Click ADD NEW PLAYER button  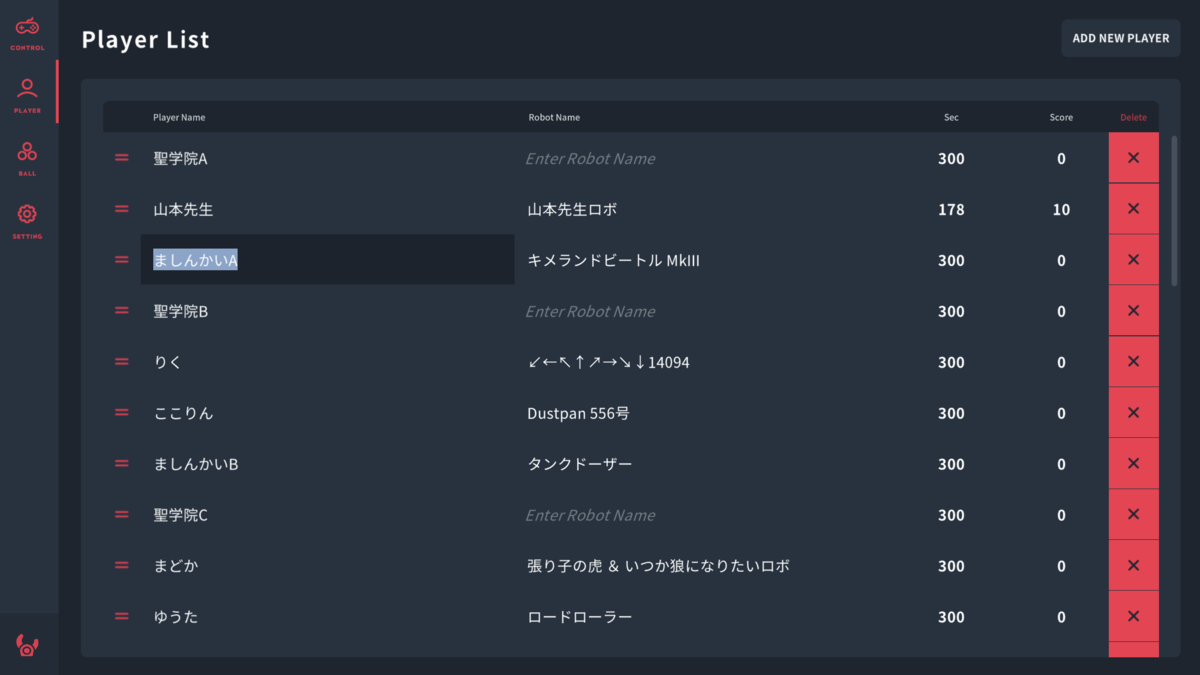click(1120, 38)
